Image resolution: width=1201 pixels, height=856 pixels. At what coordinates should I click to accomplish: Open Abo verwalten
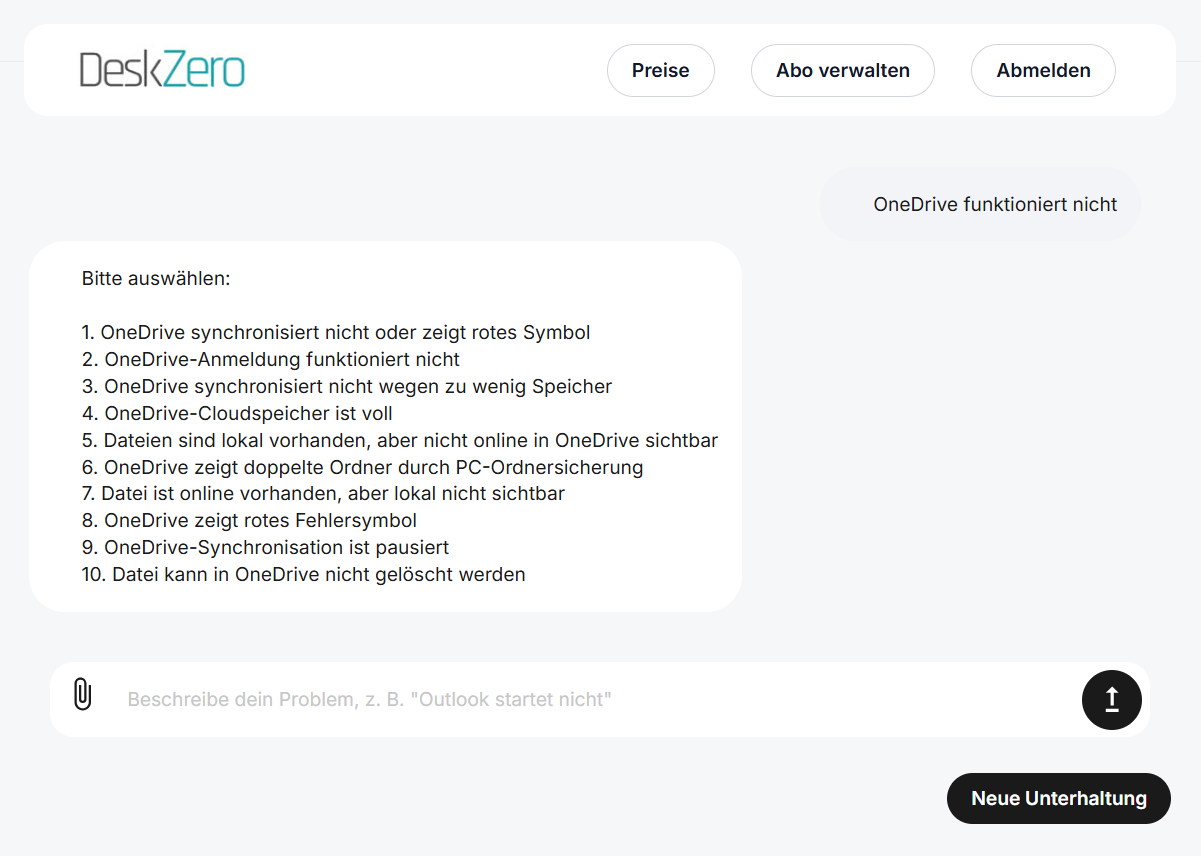click(x=842, y=70)
